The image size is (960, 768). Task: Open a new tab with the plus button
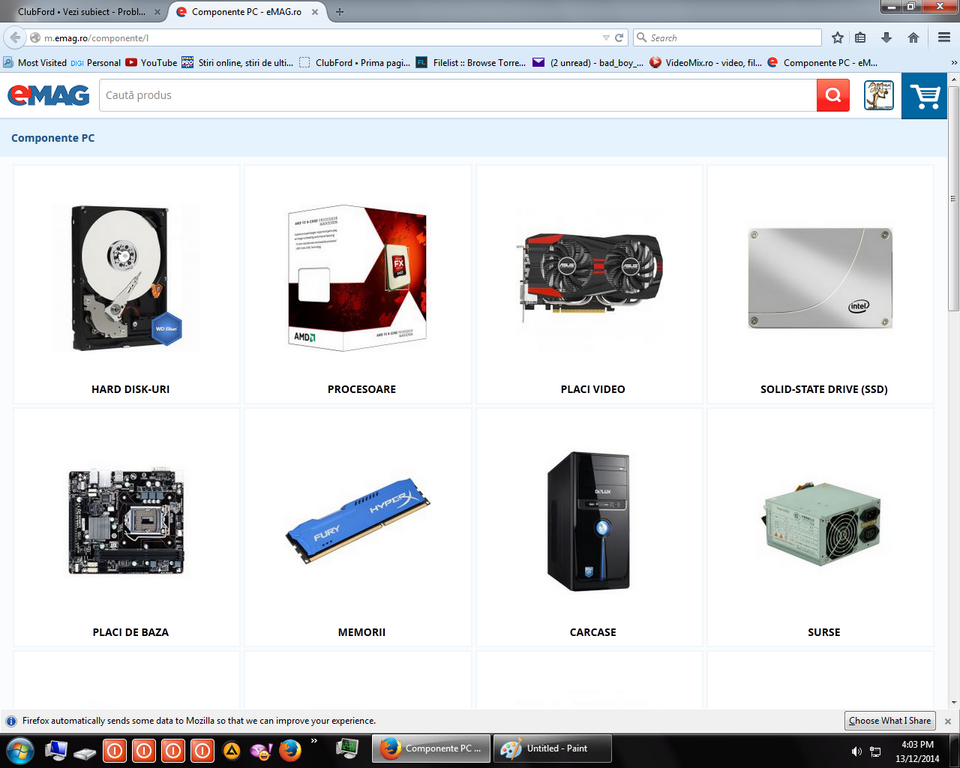click(340, 12)
